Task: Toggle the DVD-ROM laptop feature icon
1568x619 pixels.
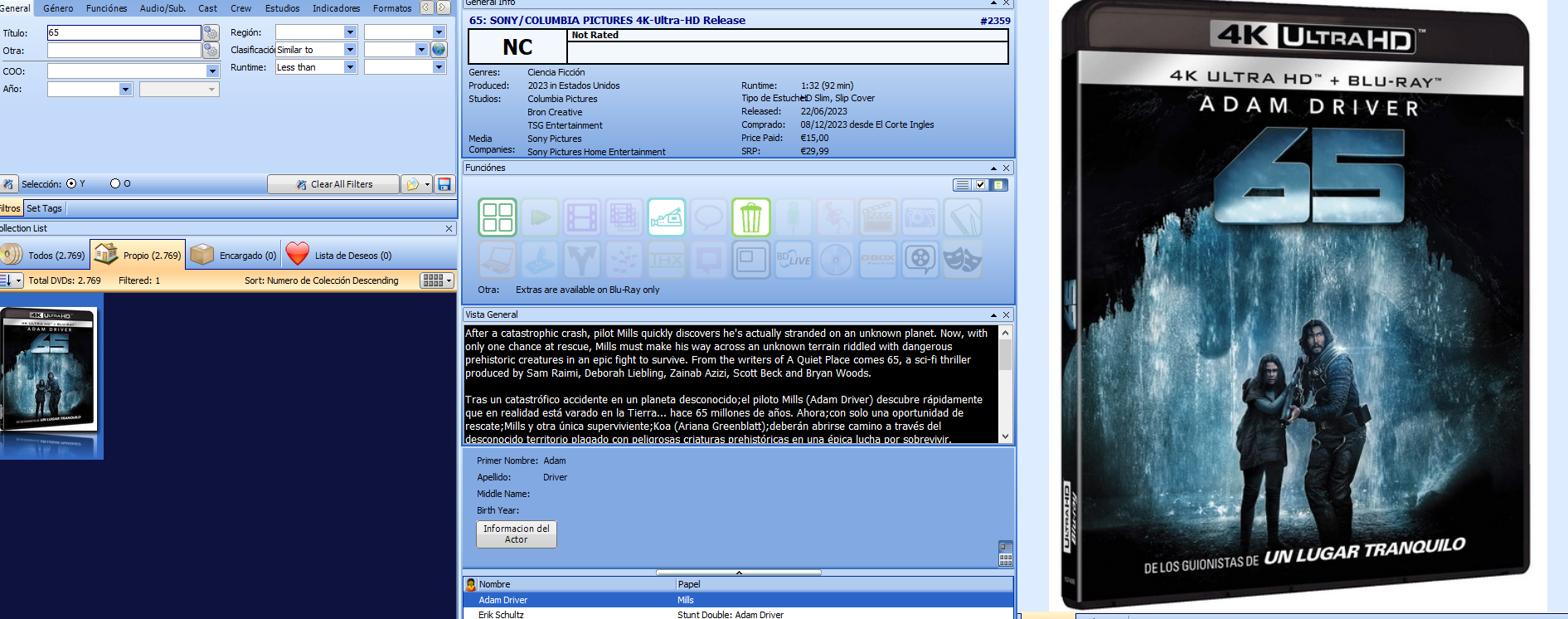Action: (498, 260)
